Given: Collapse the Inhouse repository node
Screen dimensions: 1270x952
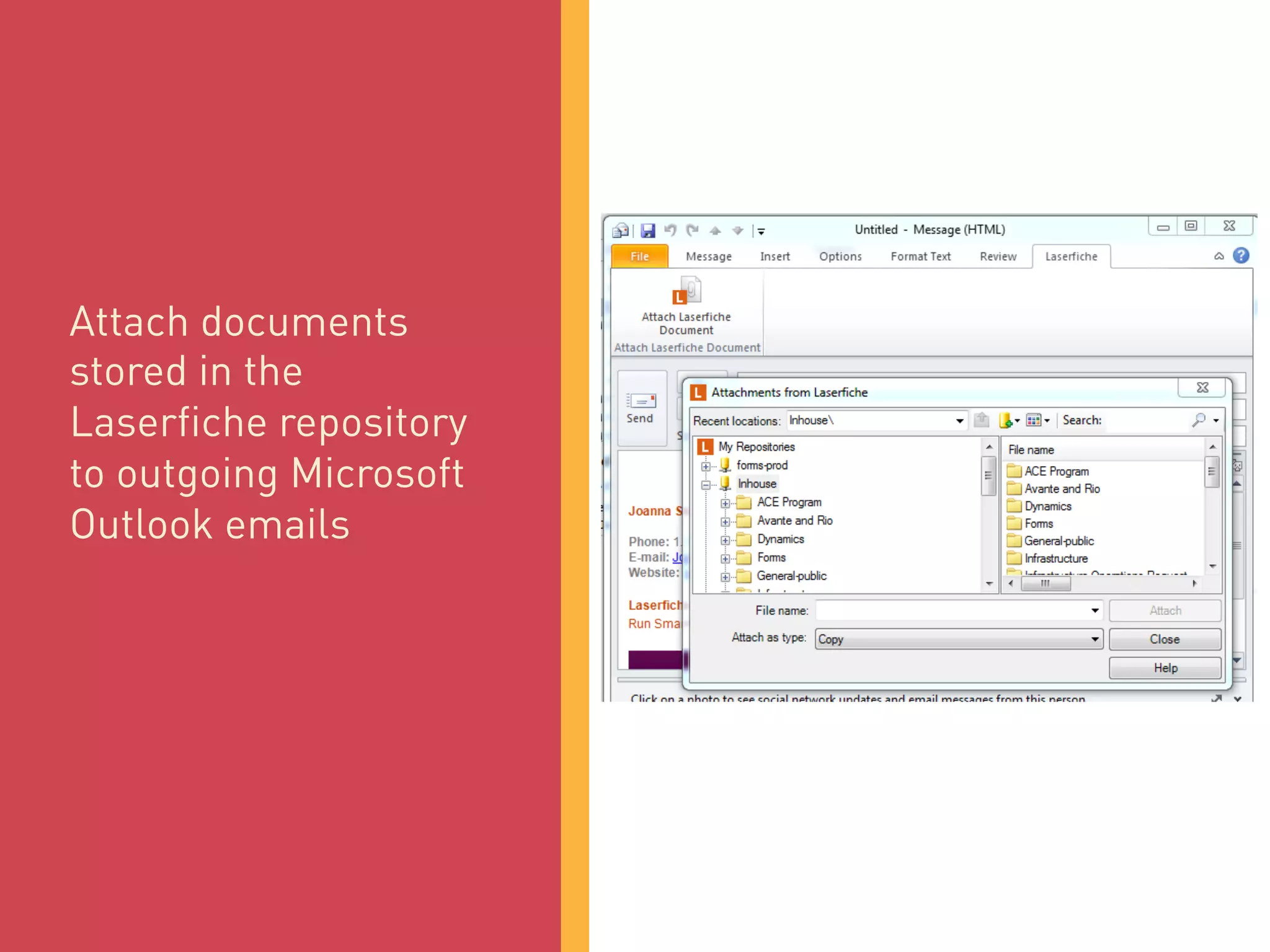Looking at the screenshot, I should pyautogui.click(x=706, y=485).
